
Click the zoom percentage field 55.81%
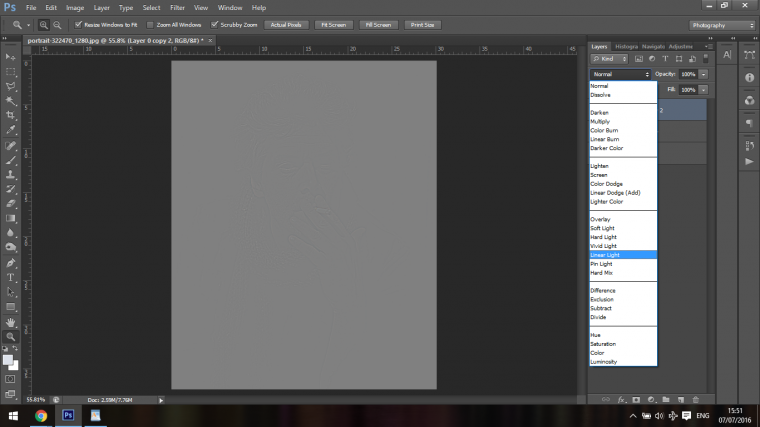coord(36,400)
